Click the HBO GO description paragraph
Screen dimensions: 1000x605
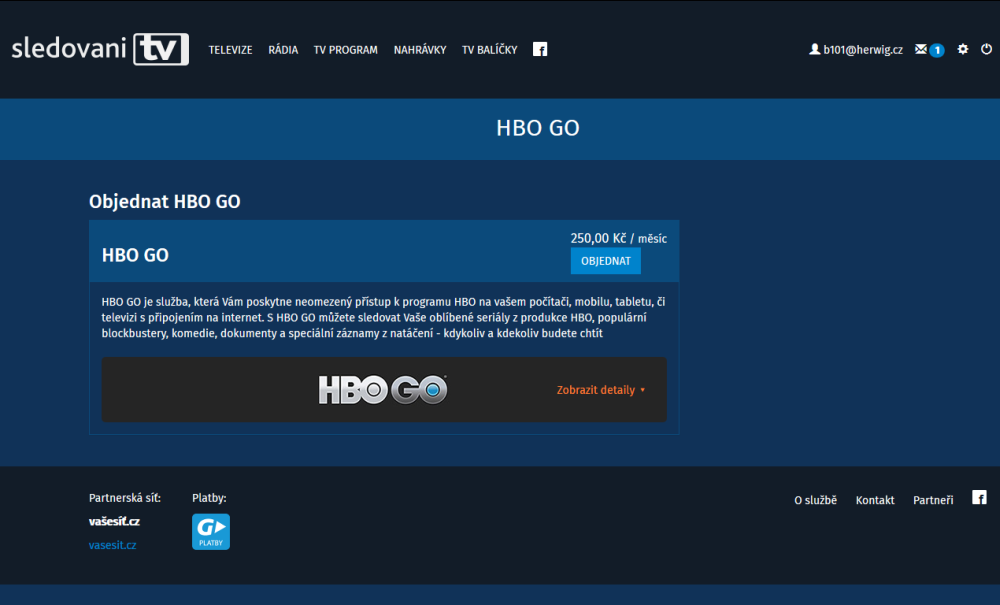point(383,317)
